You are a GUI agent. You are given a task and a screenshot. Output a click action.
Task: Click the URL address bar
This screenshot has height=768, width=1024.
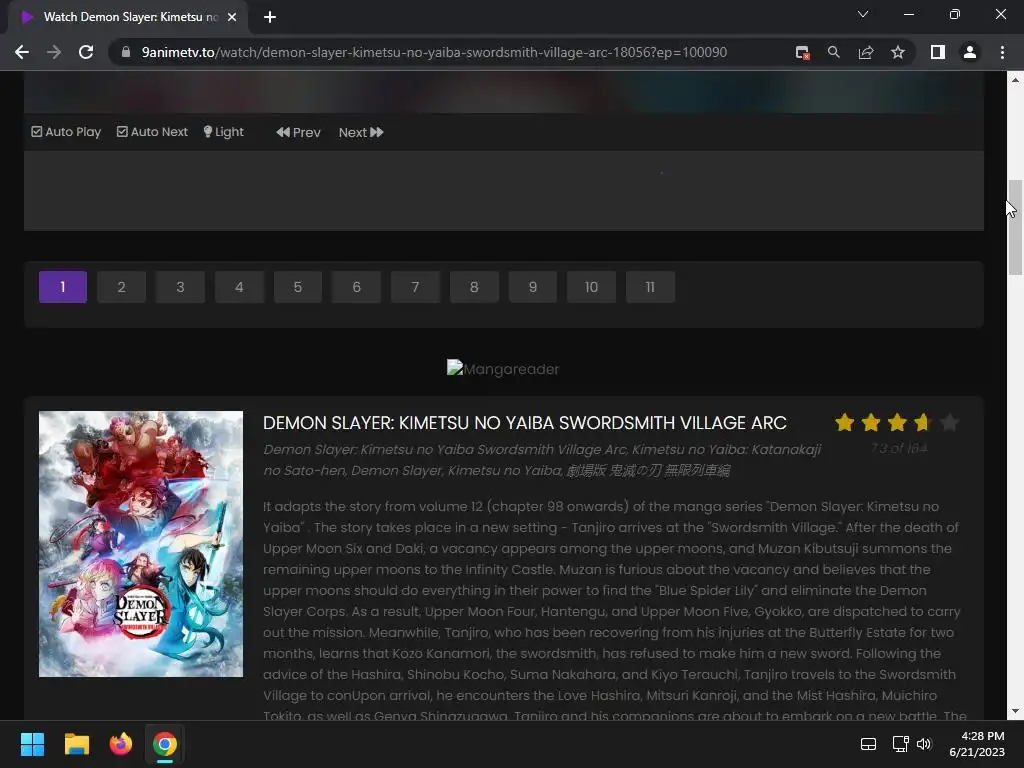pos(434,52)
